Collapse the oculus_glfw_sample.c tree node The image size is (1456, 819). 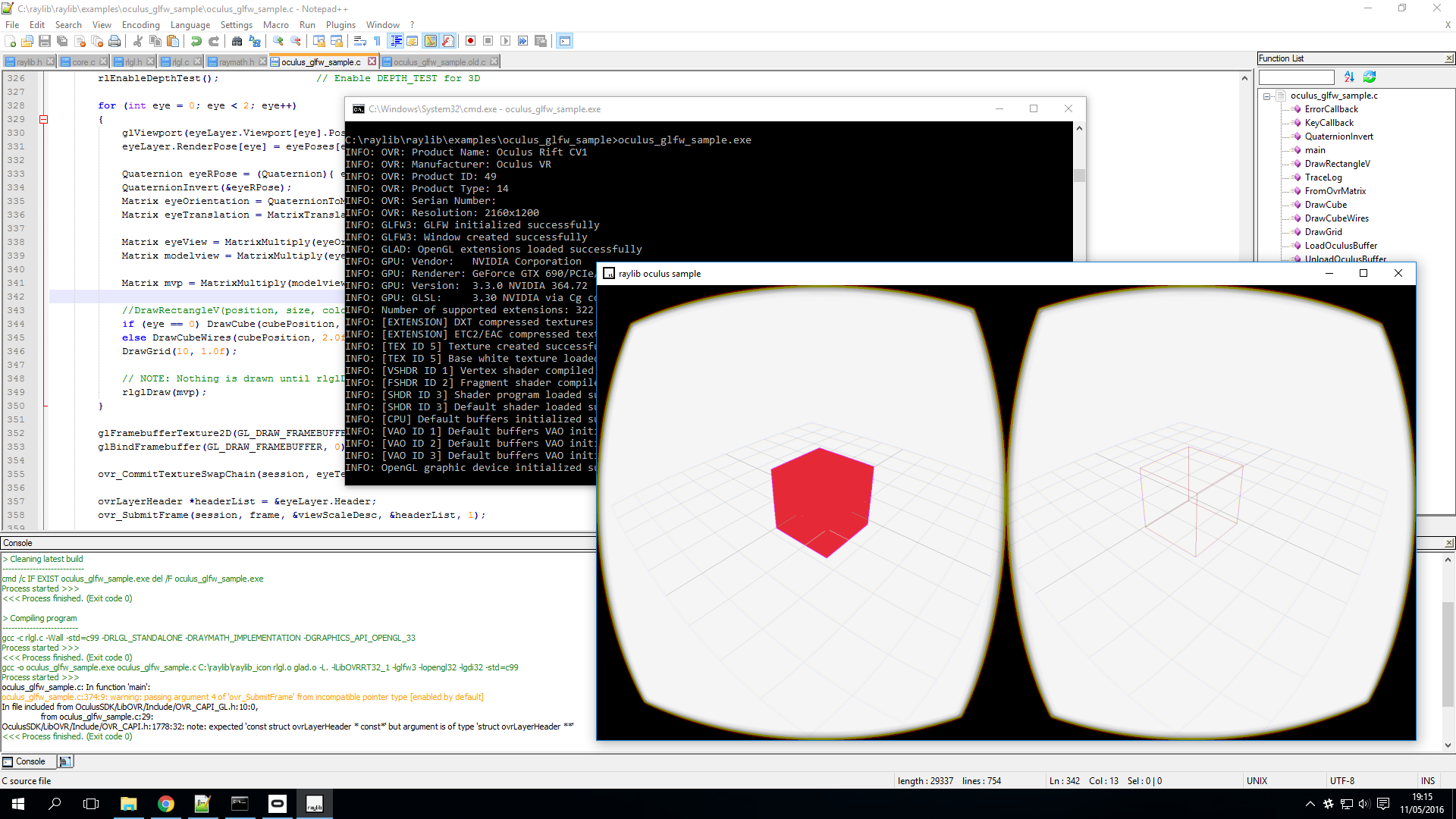1266,96
